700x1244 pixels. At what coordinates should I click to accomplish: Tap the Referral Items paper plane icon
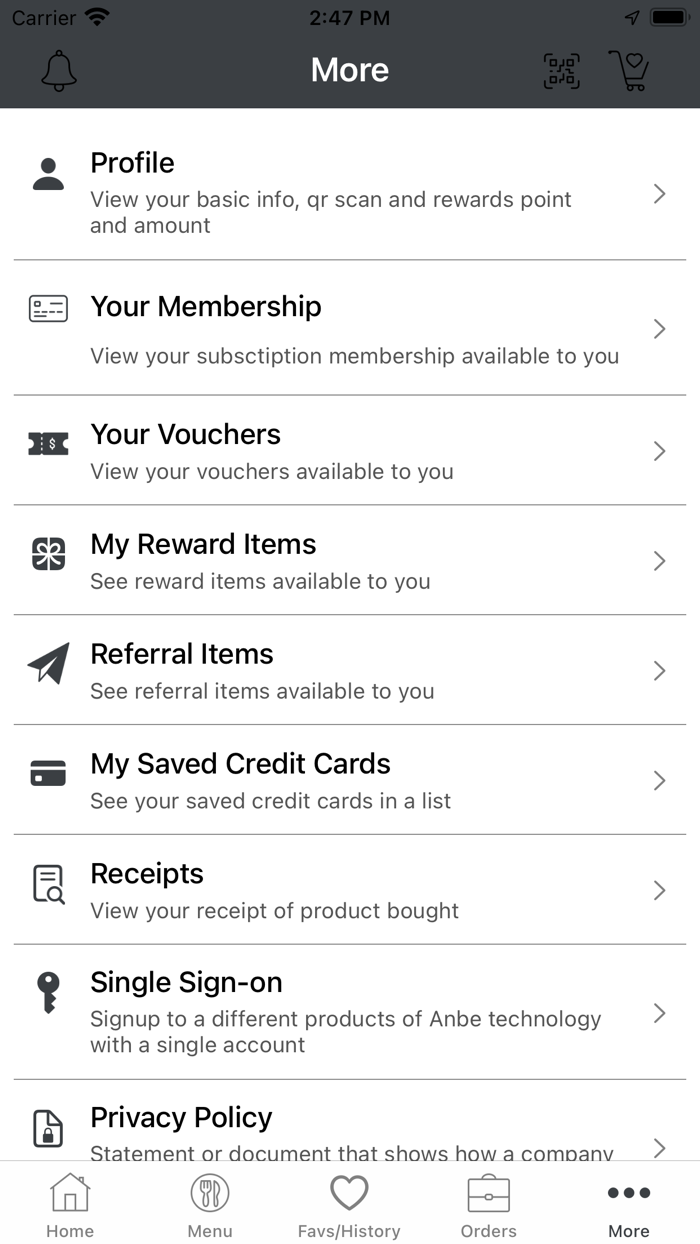pyautogui.click(x=48, y=663)
